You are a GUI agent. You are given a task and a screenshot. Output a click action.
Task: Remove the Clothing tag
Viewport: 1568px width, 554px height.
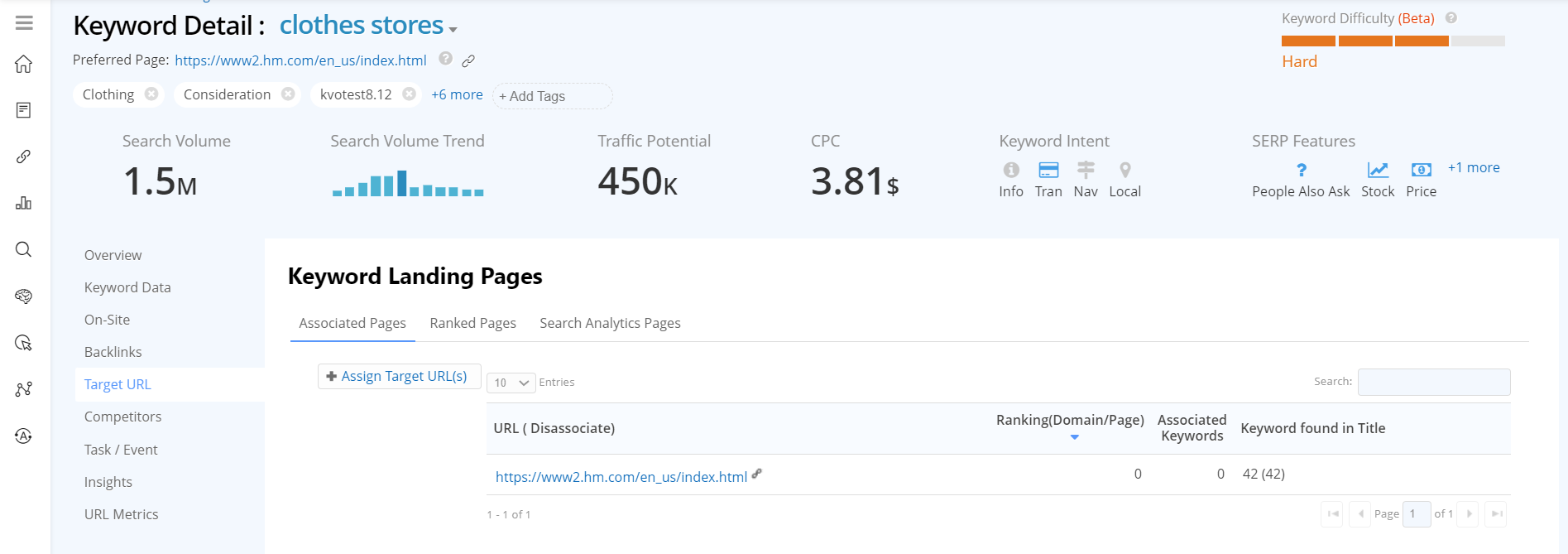click(151, 94)
